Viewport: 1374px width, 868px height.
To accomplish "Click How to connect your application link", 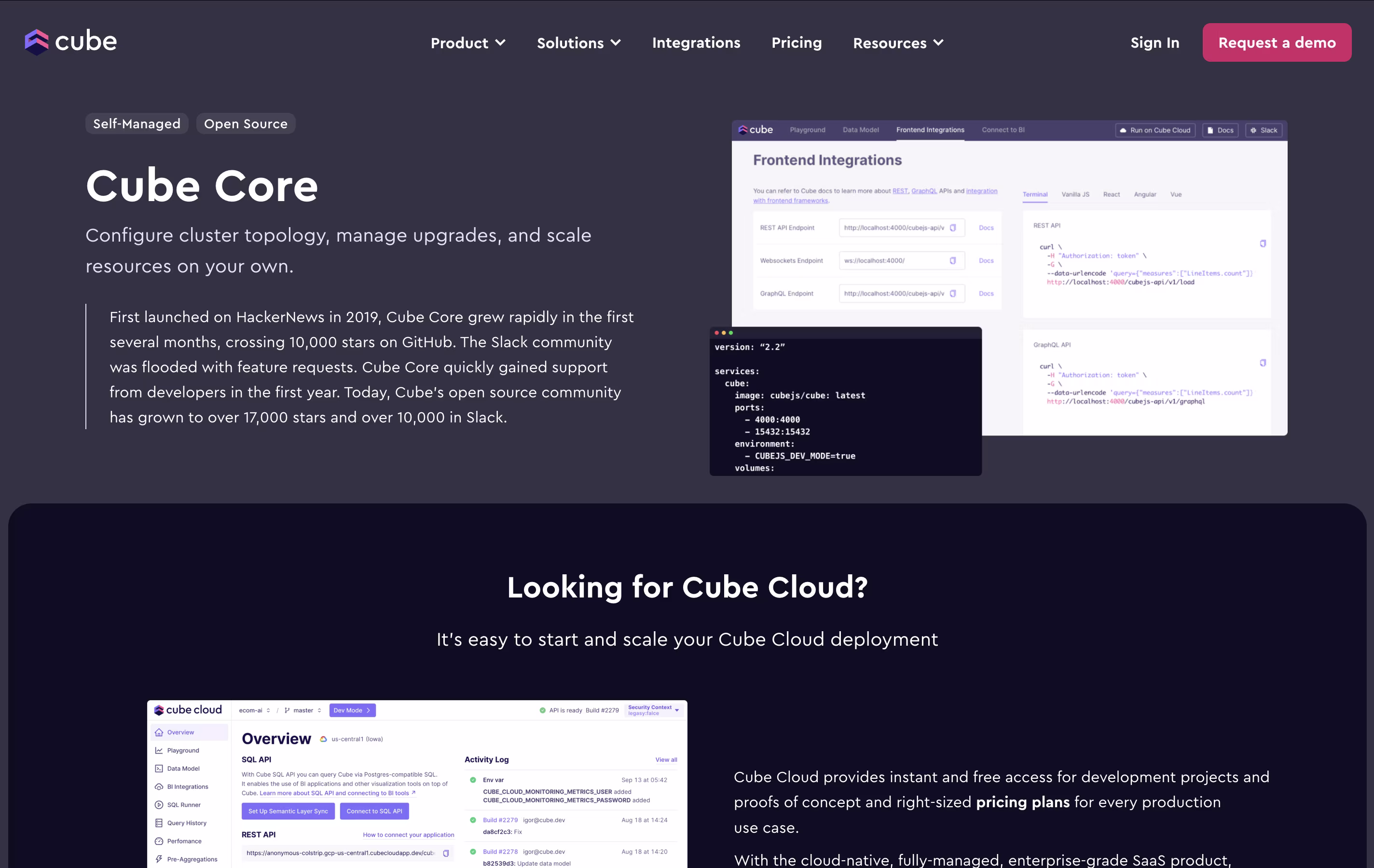I will click(409, 835).
